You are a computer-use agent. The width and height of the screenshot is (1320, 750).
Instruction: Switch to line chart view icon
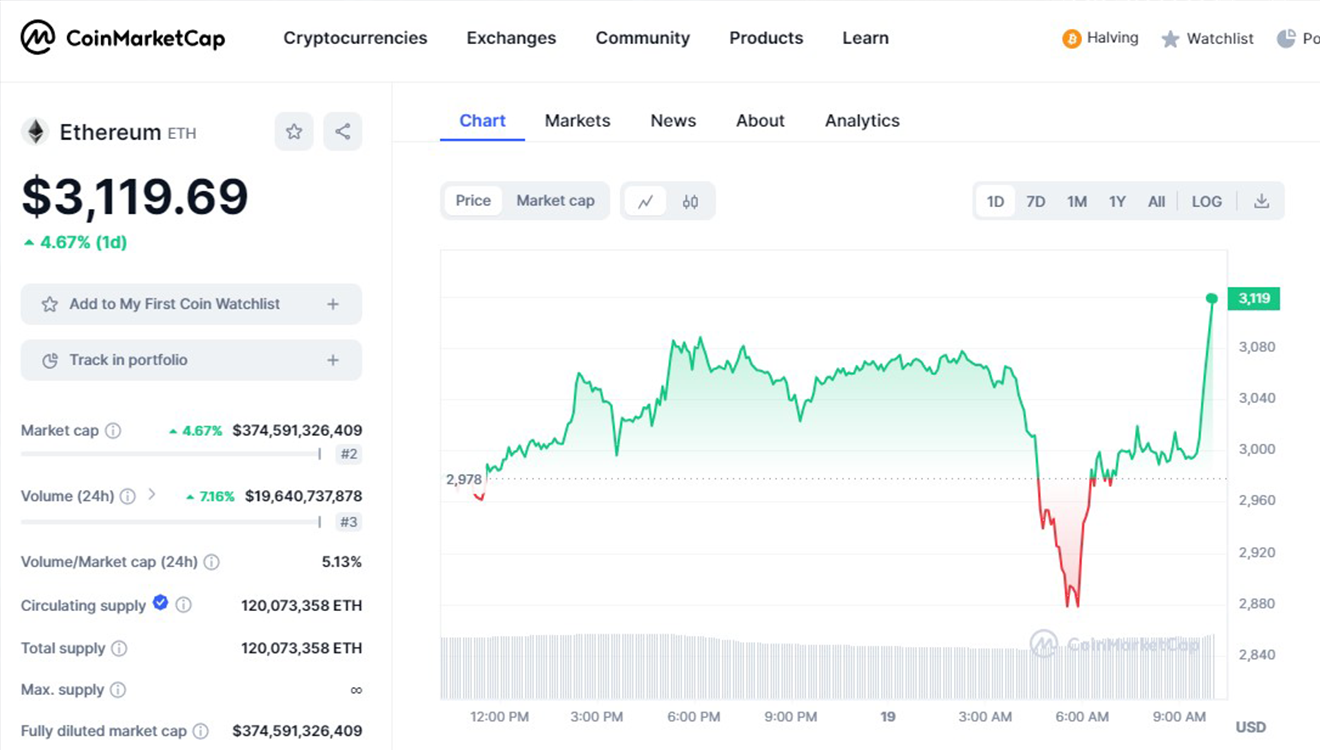(x=646, y=201)
